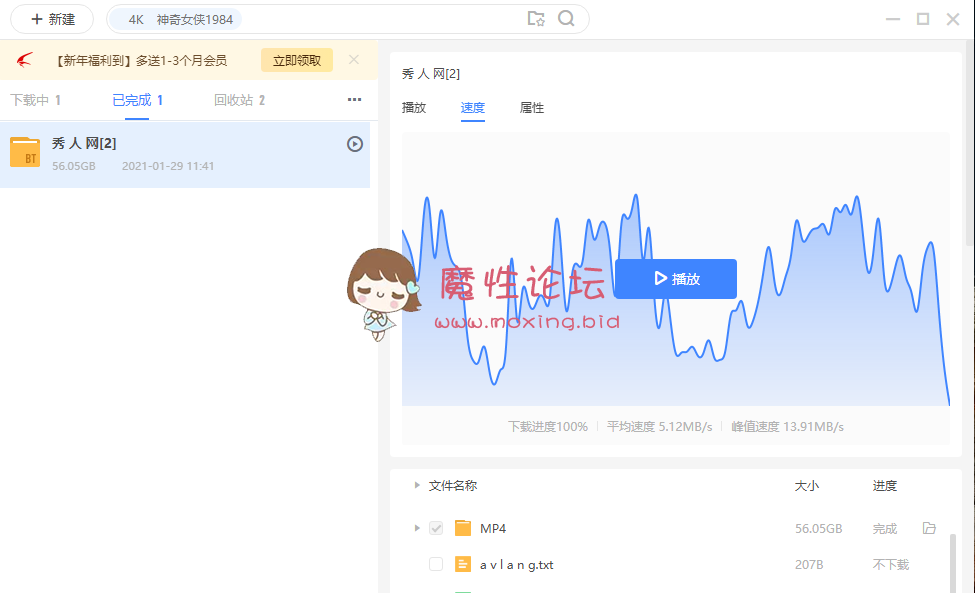Click the 秀人网[2] title in detail panel
The width and height of the screenshot is (975, 593).
(x=431, y=74)
